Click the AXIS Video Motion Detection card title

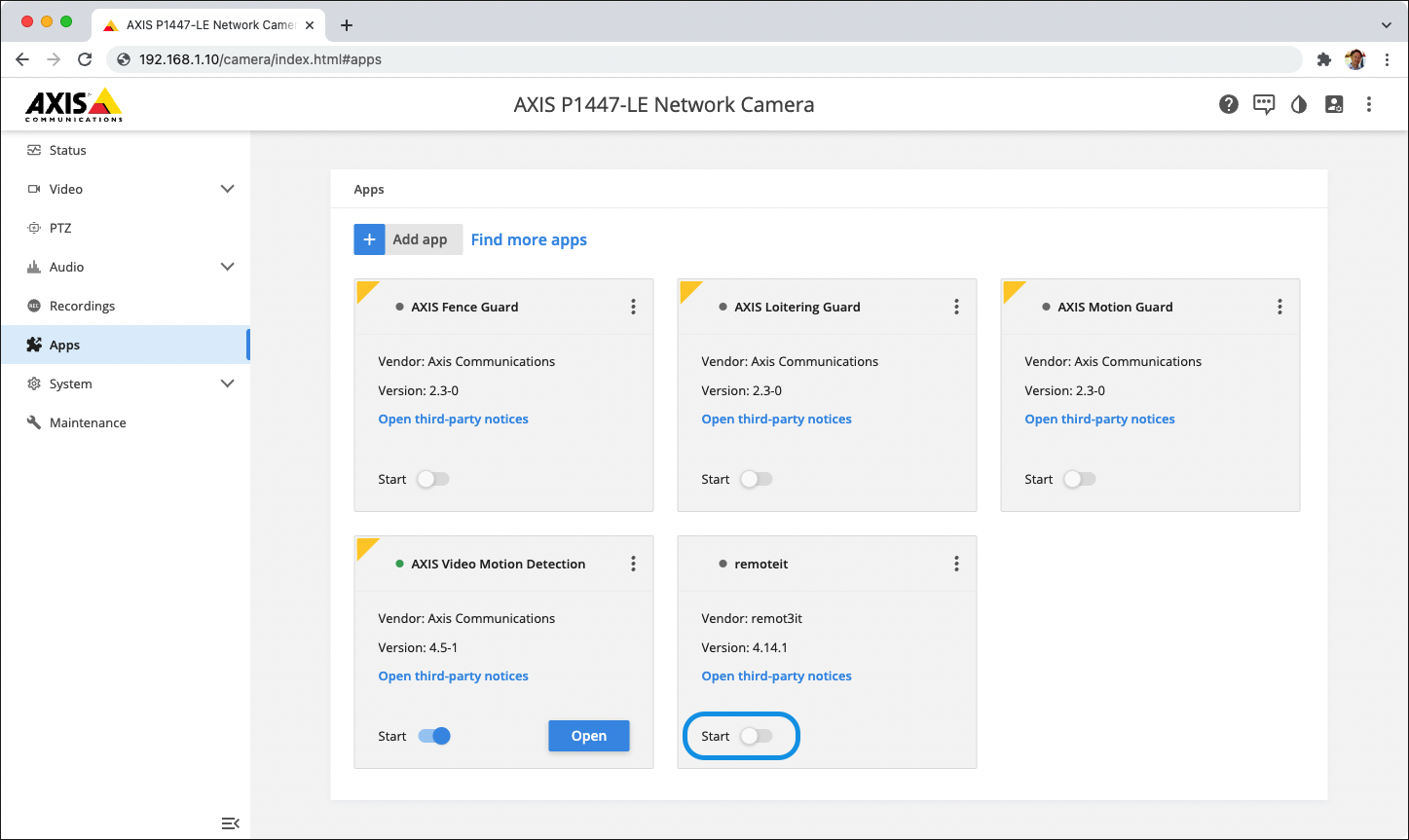499,564
